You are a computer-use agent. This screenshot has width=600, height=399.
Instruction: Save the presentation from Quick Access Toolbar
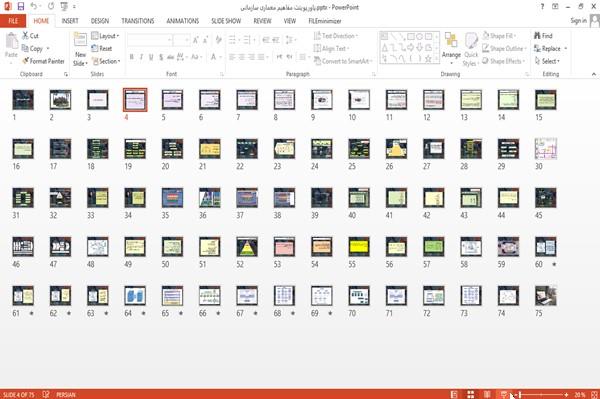(x=21, y=6)
